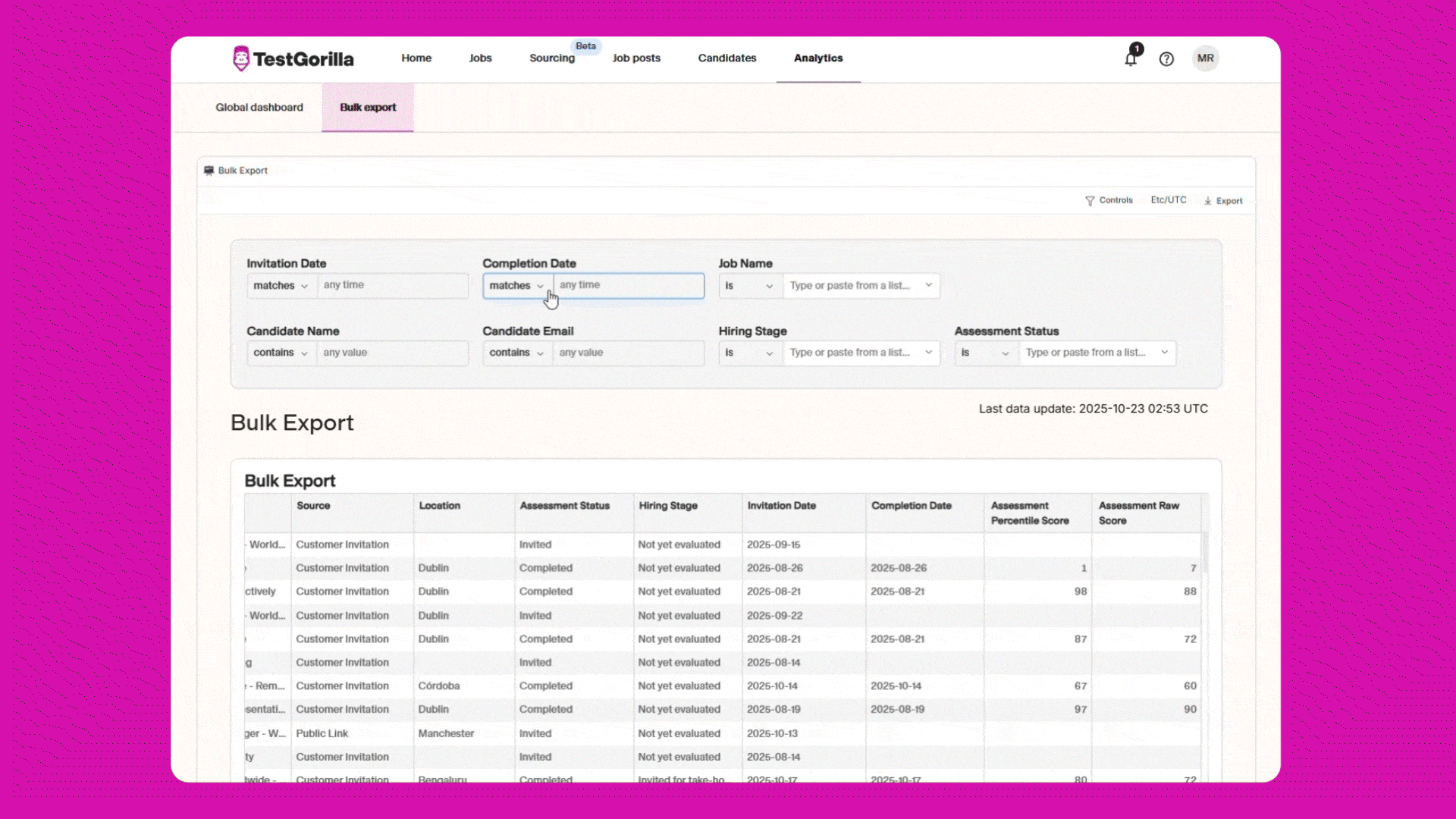Open Completion Date matches dropdown
The image size is (1456, 819).
(x=517, y=286)
